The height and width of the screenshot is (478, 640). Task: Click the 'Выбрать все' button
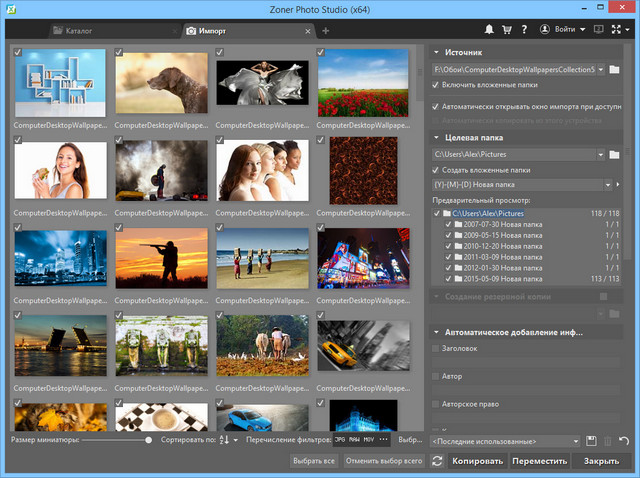(x=313, y=461)
